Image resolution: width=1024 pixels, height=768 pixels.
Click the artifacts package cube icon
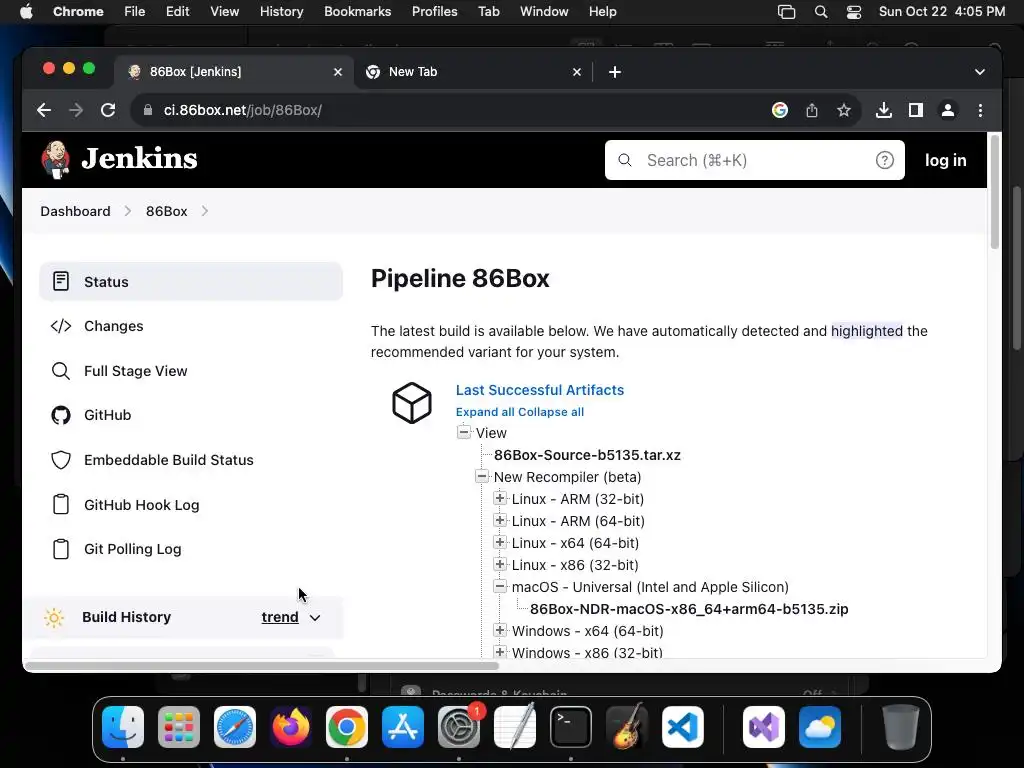(x=412, y=403)
